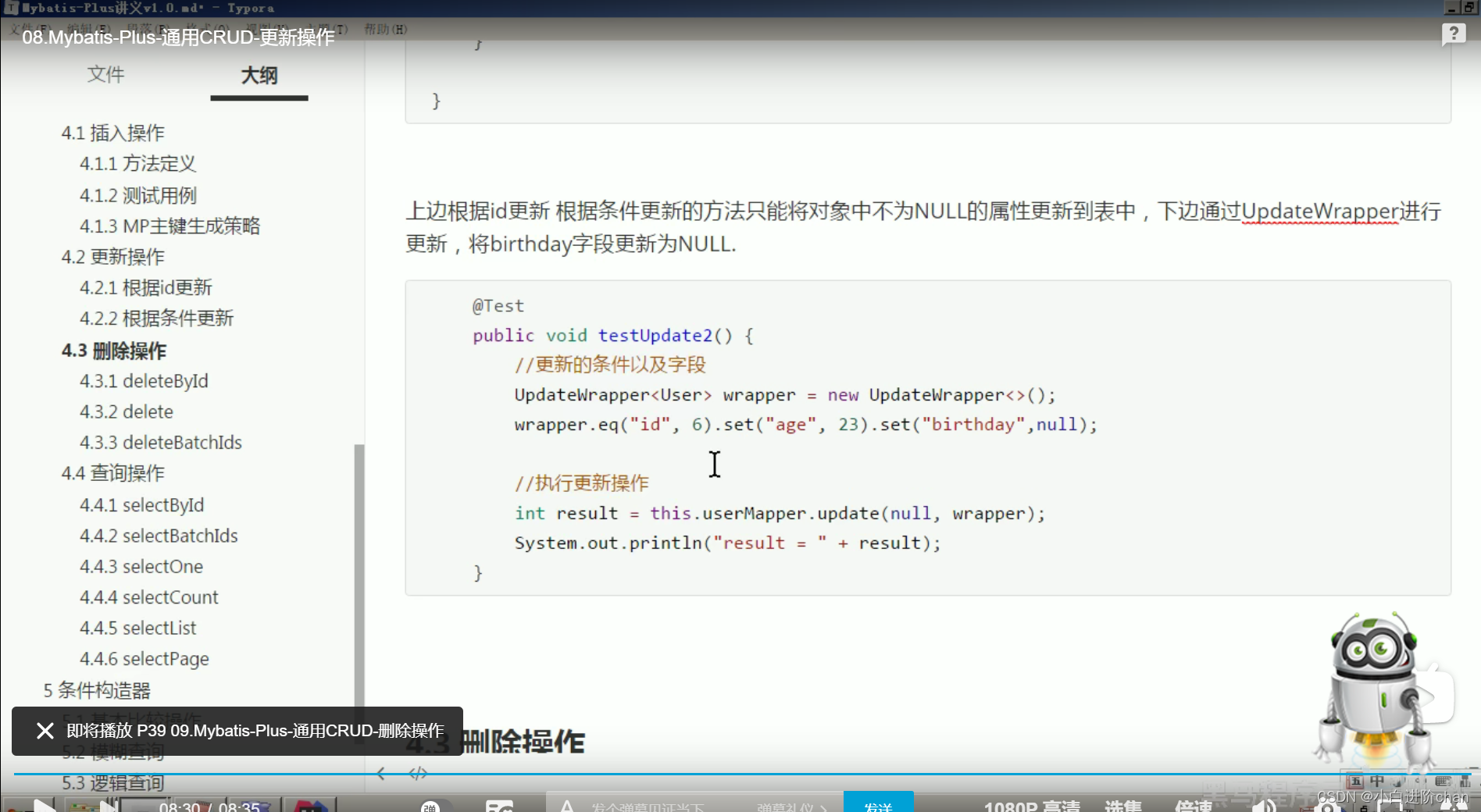Click the help question mark icon

(1453, 34)
